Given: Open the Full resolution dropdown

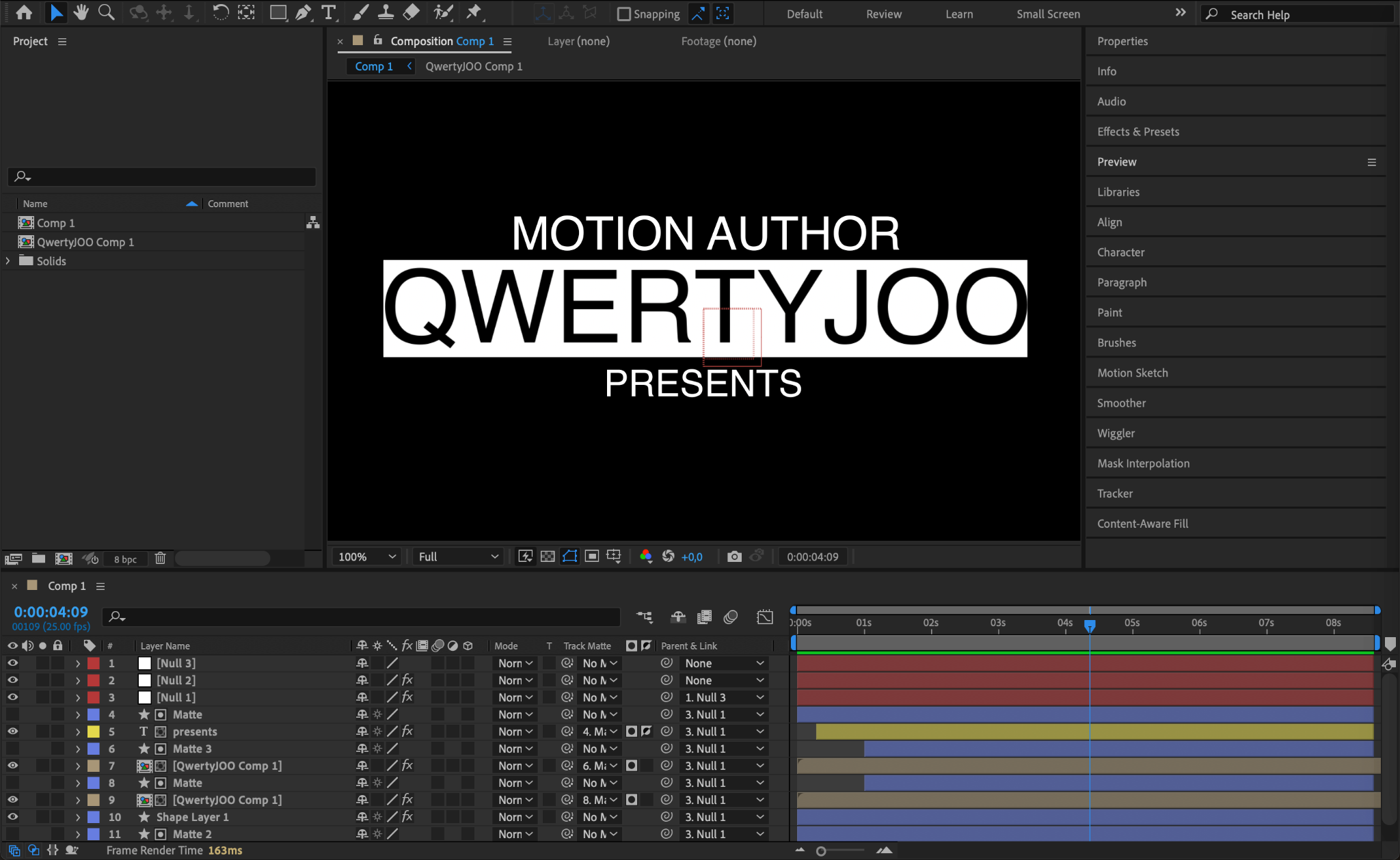Looking at the screenshot, I should (x=458, y=556).
